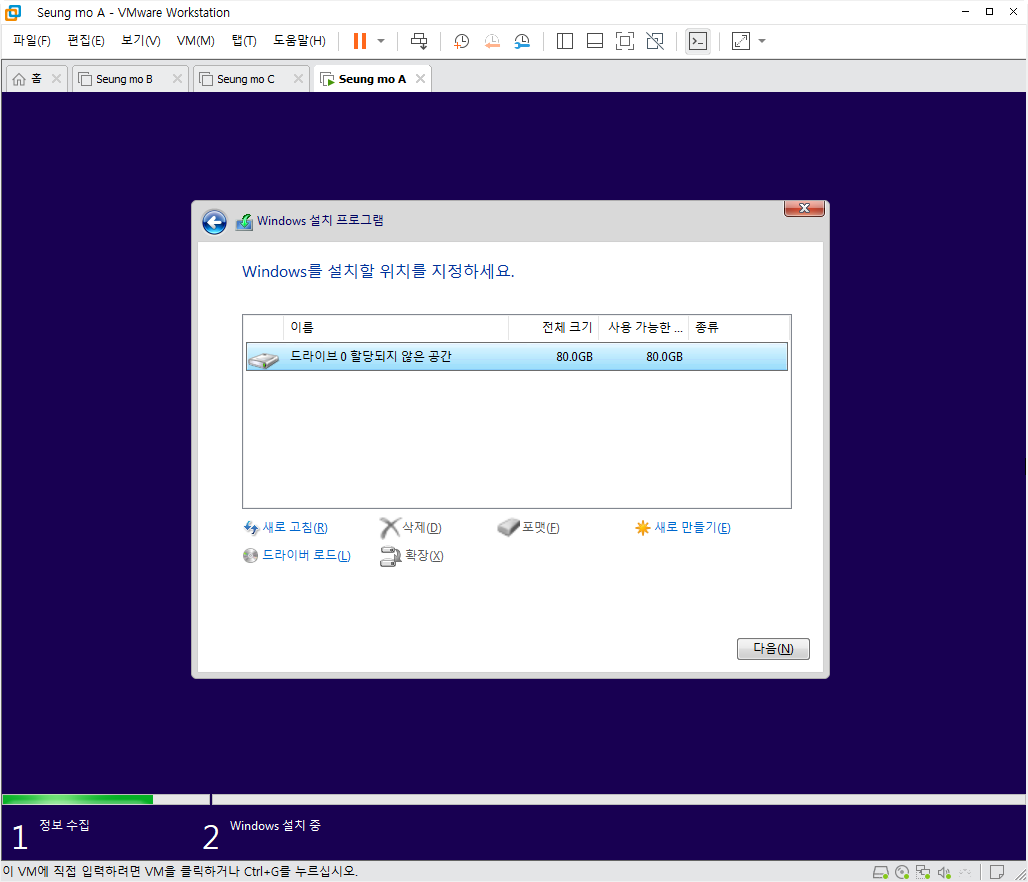Close the Windows setup dialog
The image size is (1028, 882).
tap(804, 208)
